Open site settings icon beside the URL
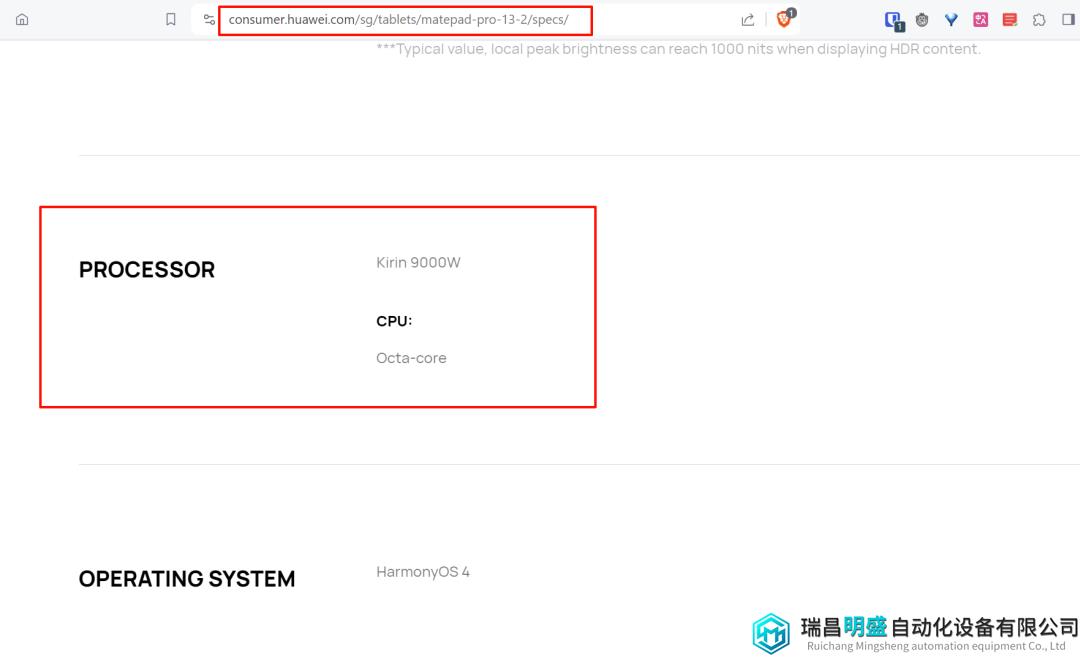The image size is (1080, 657). click(x=209, y=19)
